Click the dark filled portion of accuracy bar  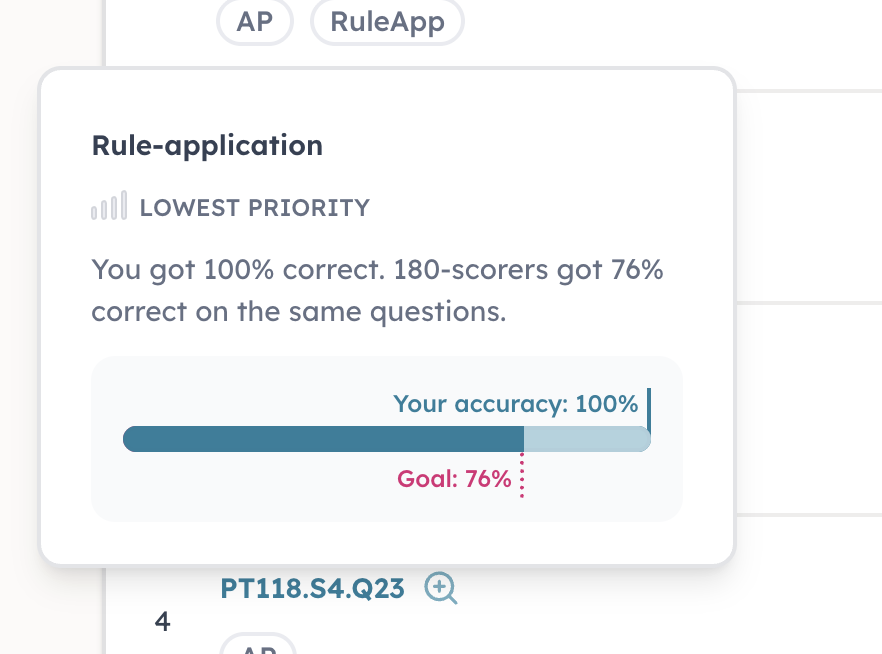point(323,439)
